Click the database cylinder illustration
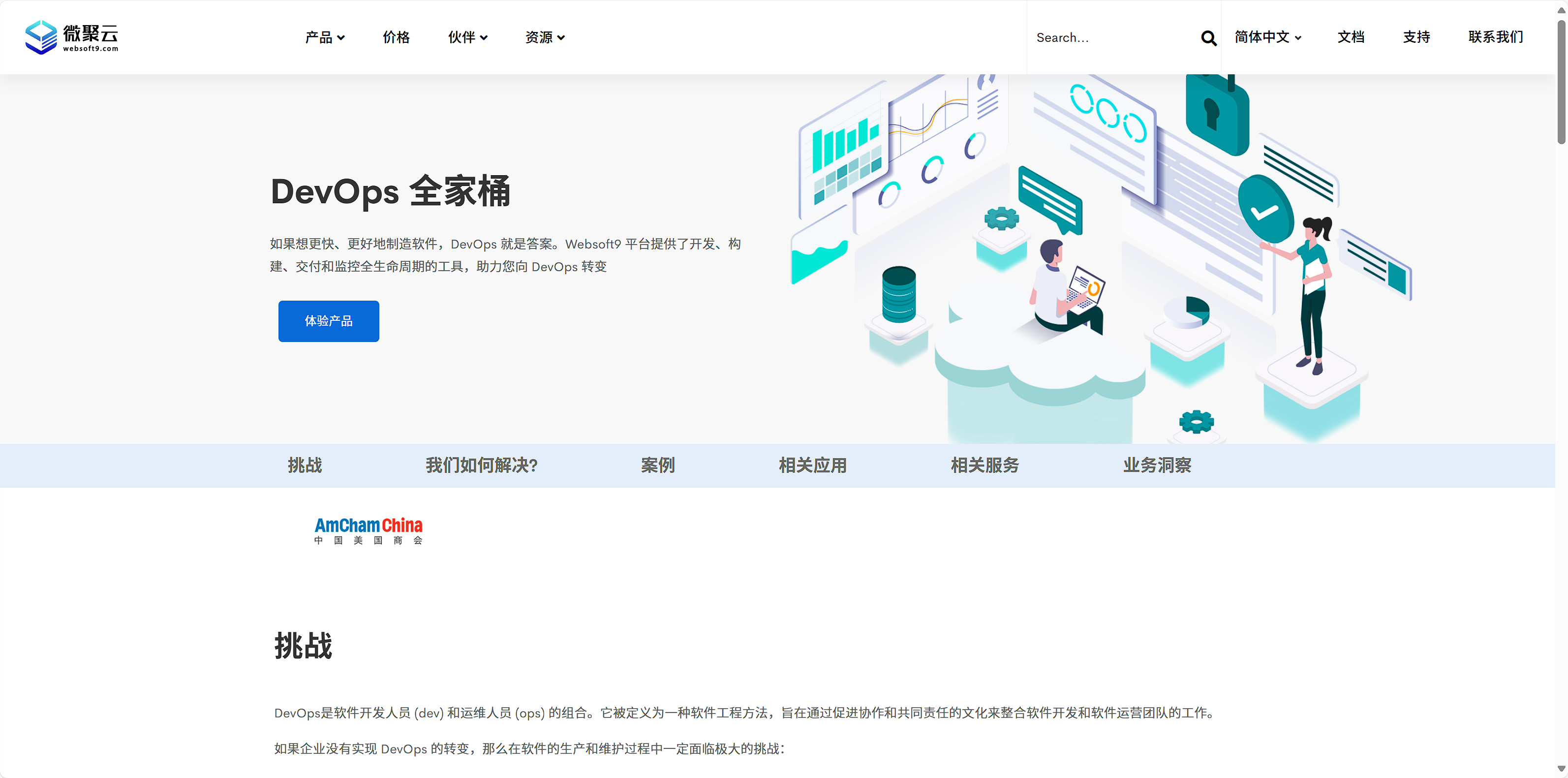Viewport: 1568px width, 778px height. [898, 294]
